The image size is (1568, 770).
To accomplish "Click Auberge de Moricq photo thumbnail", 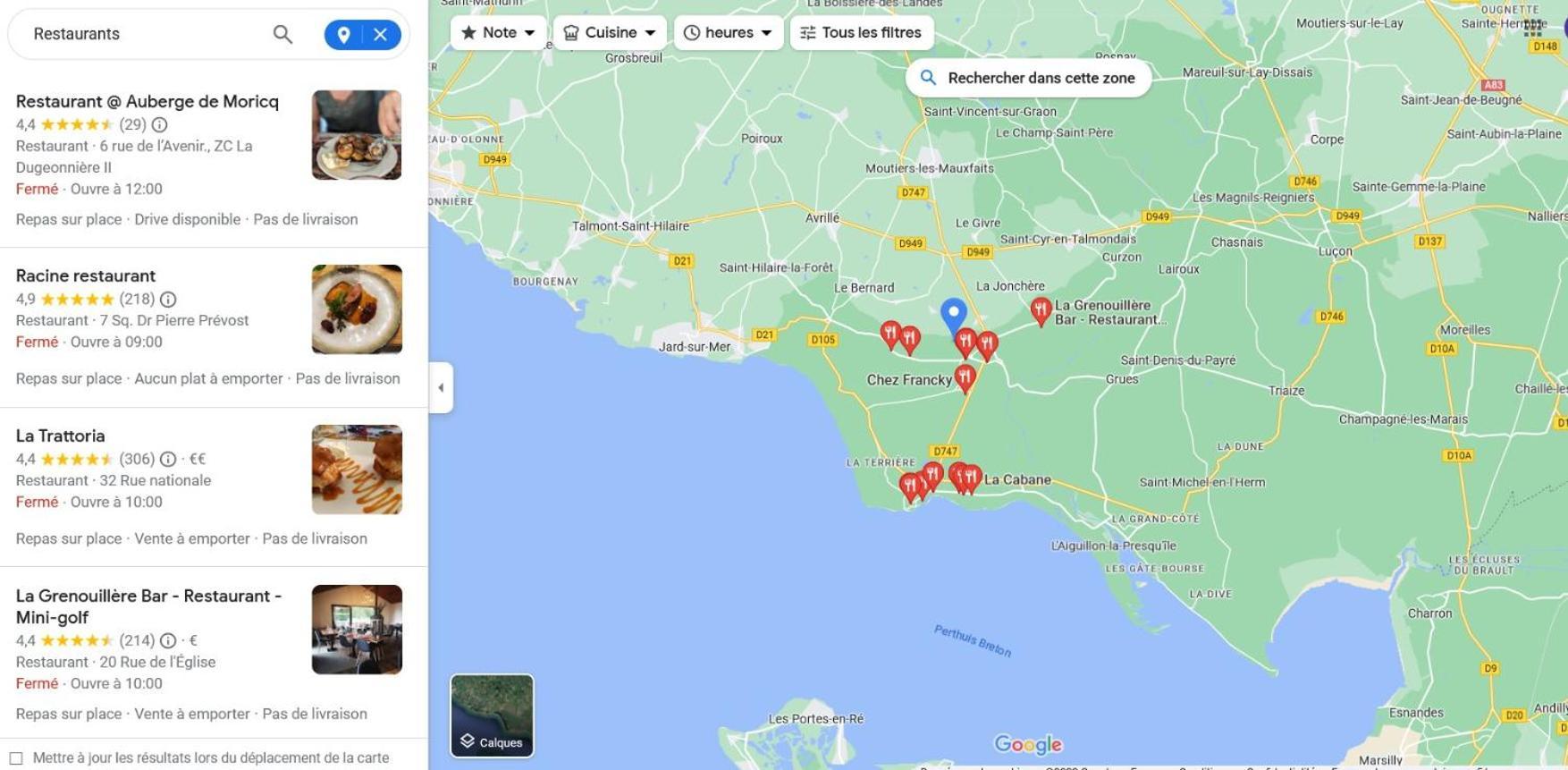I will coord(357,135).
